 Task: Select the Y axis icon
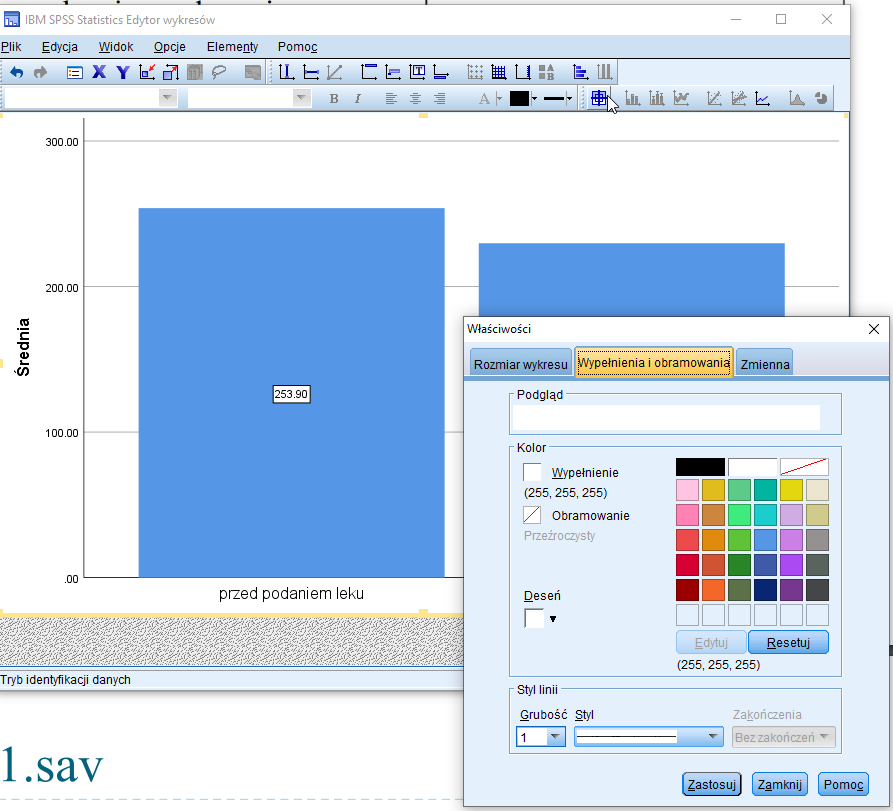122,72
